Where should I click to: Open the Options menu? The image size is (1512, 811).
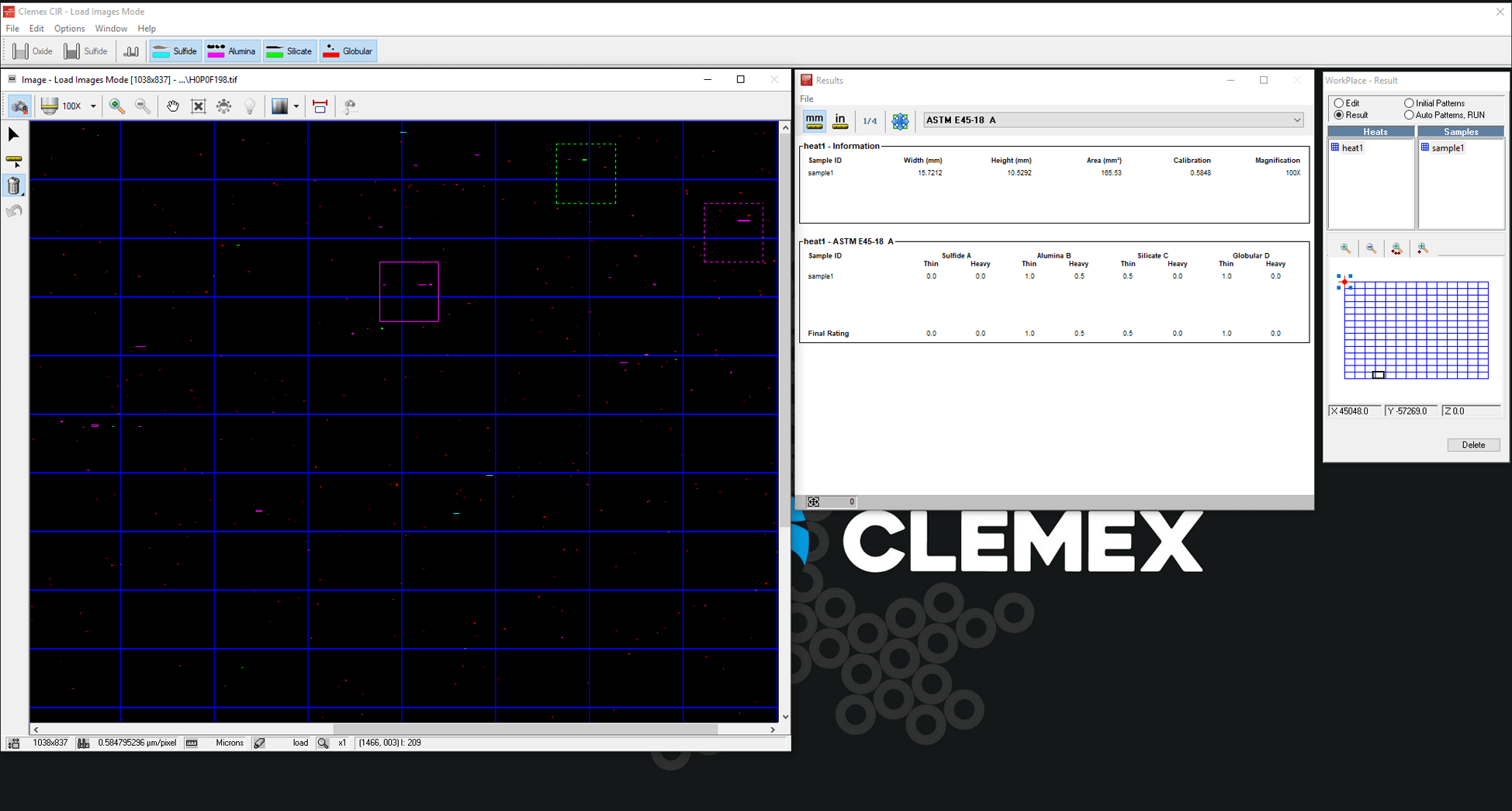[69, 29]
